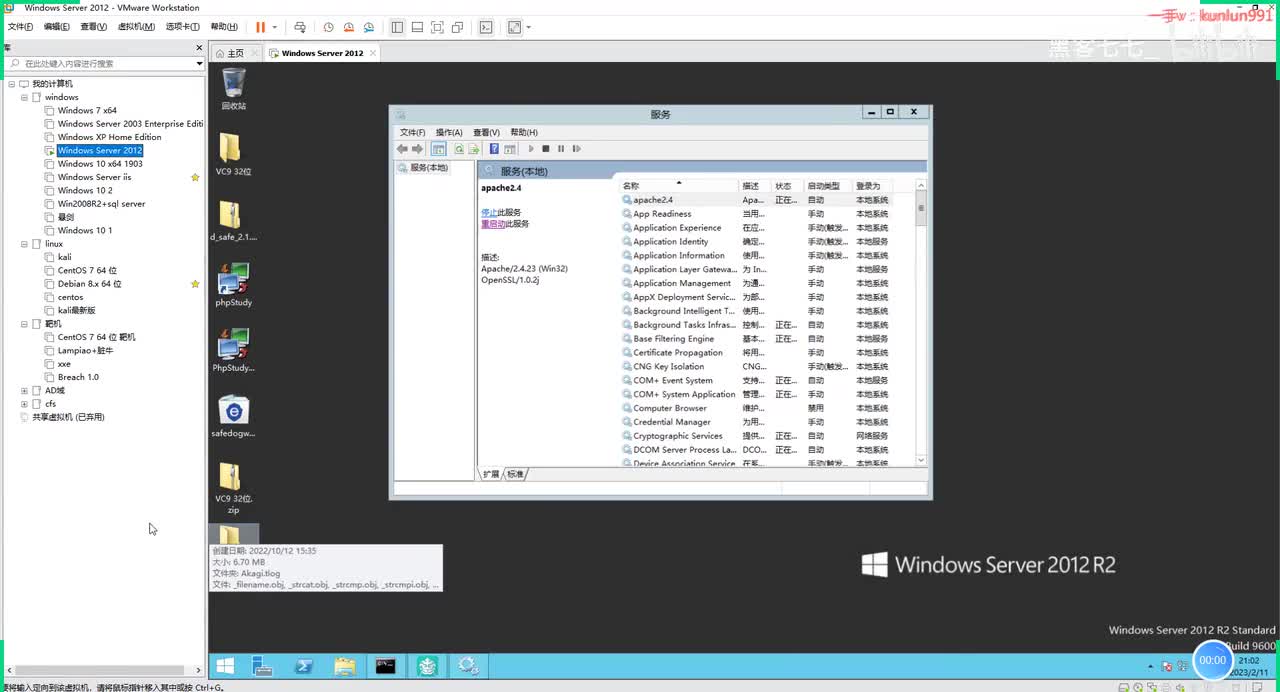Click the 停止 service link
Image resolution: width=1280 pixels, height=692 pixels.
pyautogui.click(x=489, y=212)
